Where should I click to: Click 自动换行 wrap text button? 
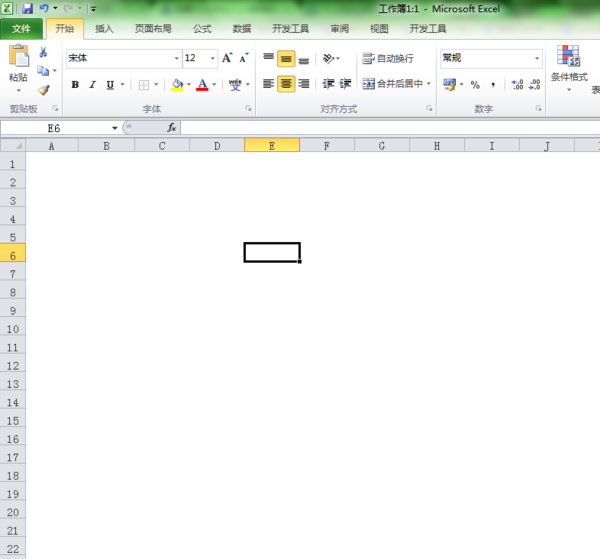(388, 59)
